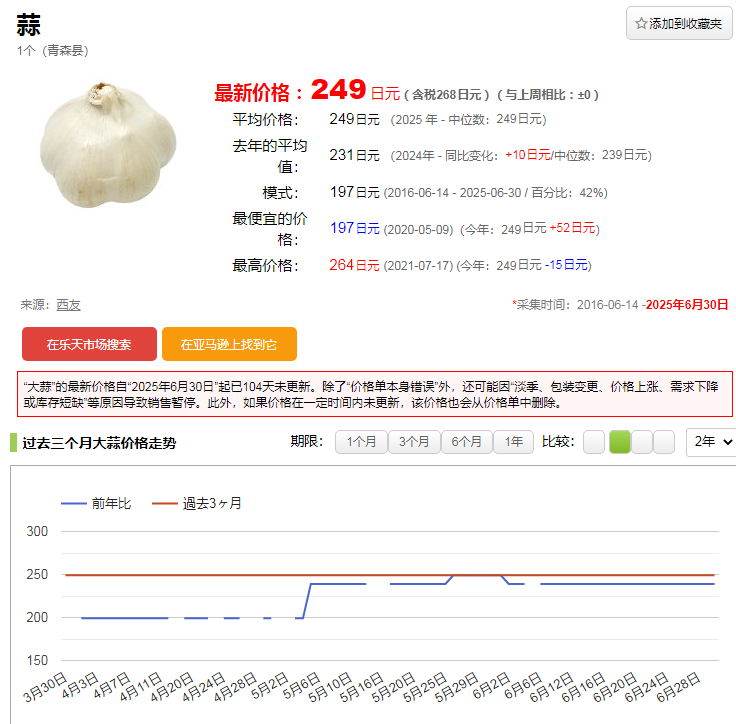Open the 西友 source link
The width and height of the screenshot is (736, 724).
coord(68,305)
